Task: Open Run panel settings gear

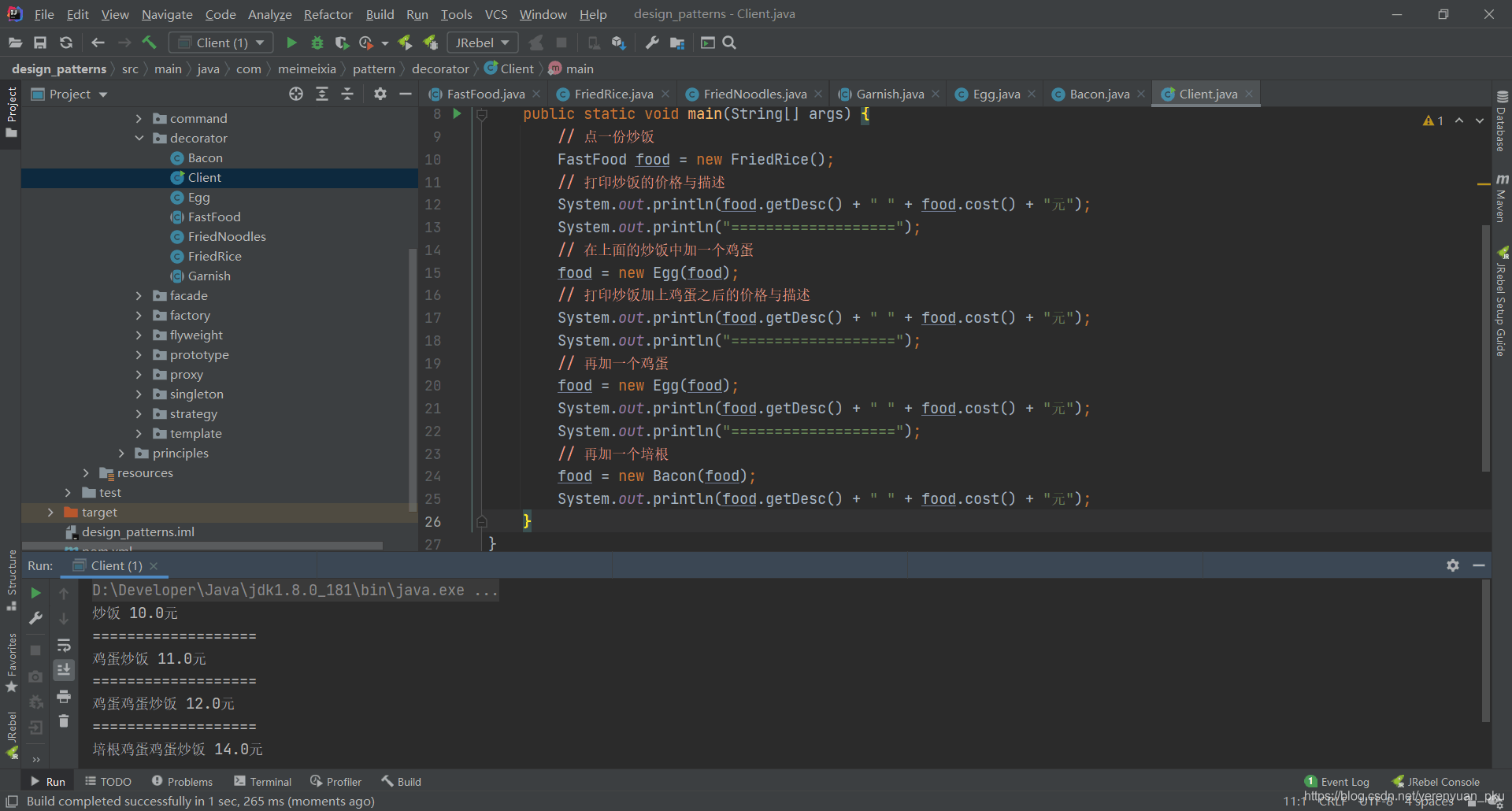Action: tap(1453, 565)
